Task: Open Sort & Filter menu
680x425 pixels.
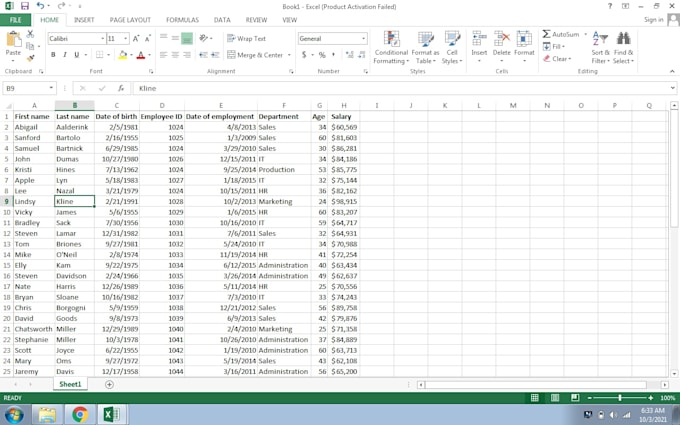Action: pyautogui.click(x=600, y=47)
